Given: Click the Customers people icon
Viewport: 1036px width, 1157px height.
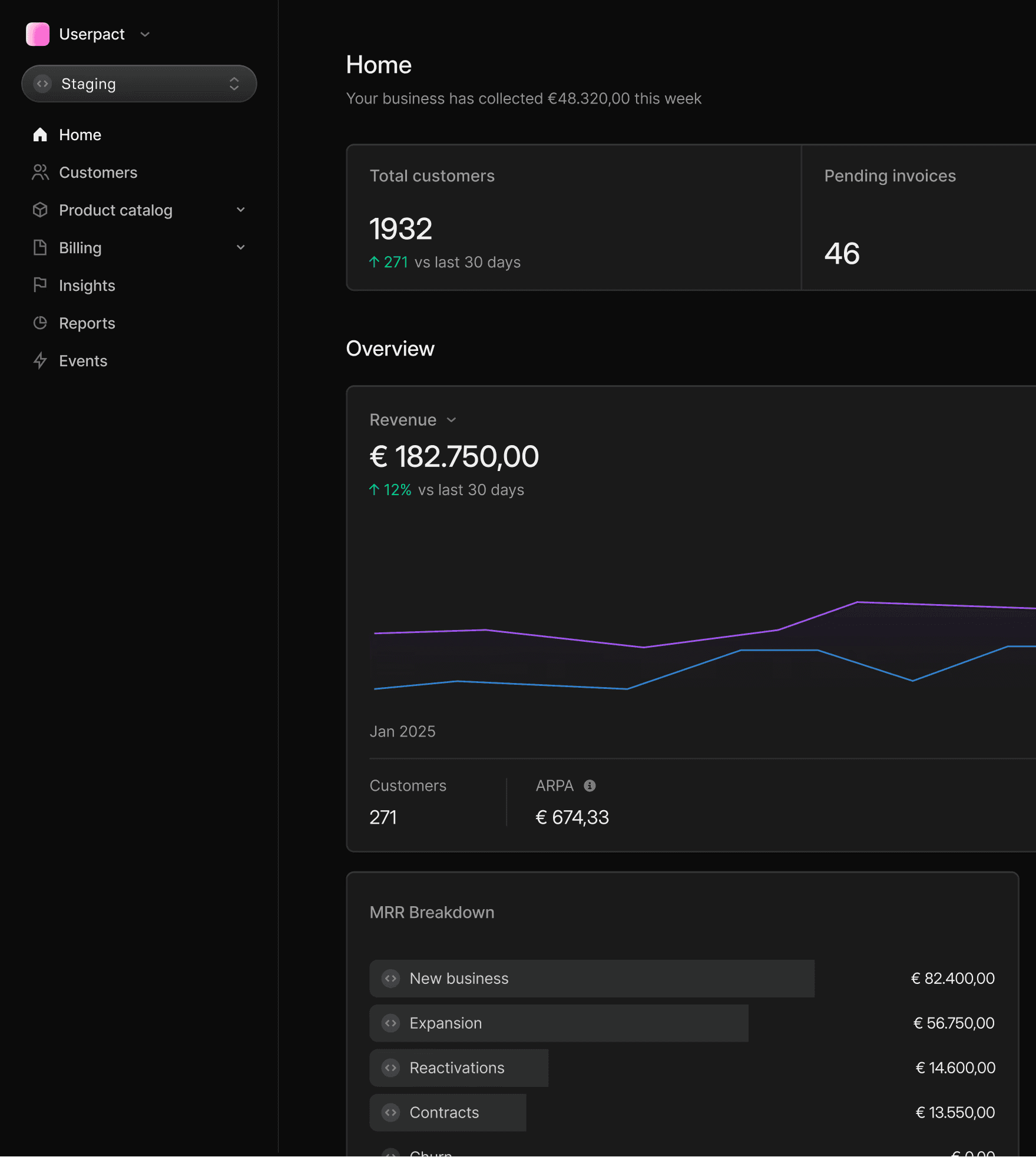Looking at the screenshot, I should point(40,173).
